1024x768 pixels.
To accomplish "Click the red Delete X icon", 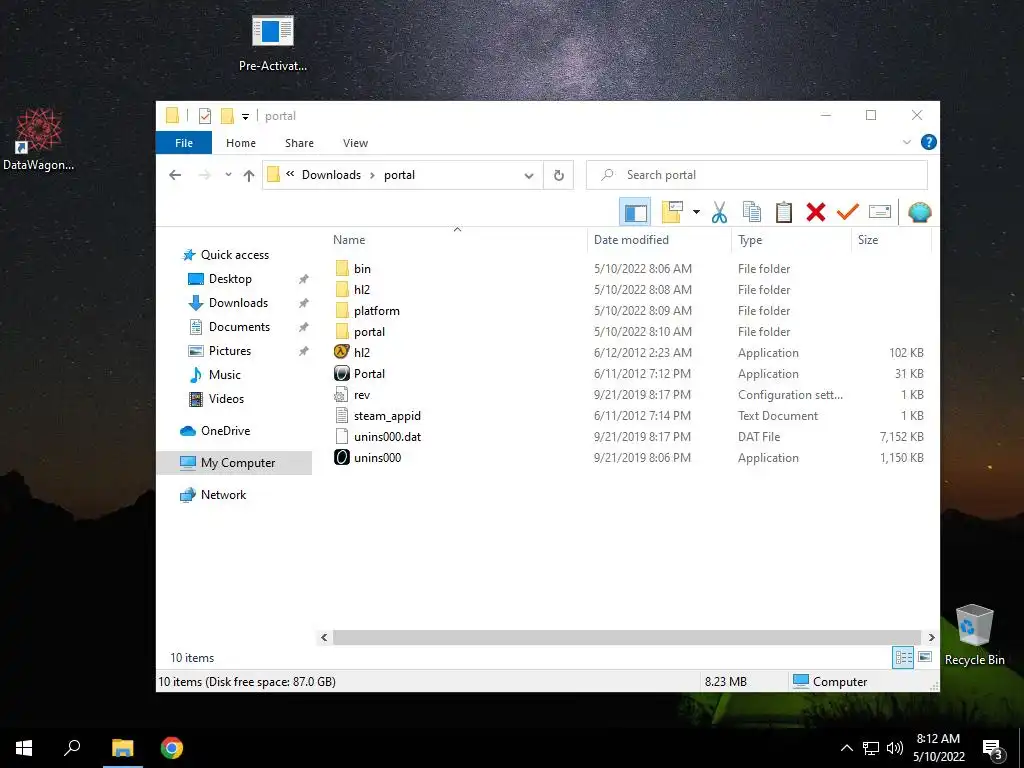I will click(816, 212).
